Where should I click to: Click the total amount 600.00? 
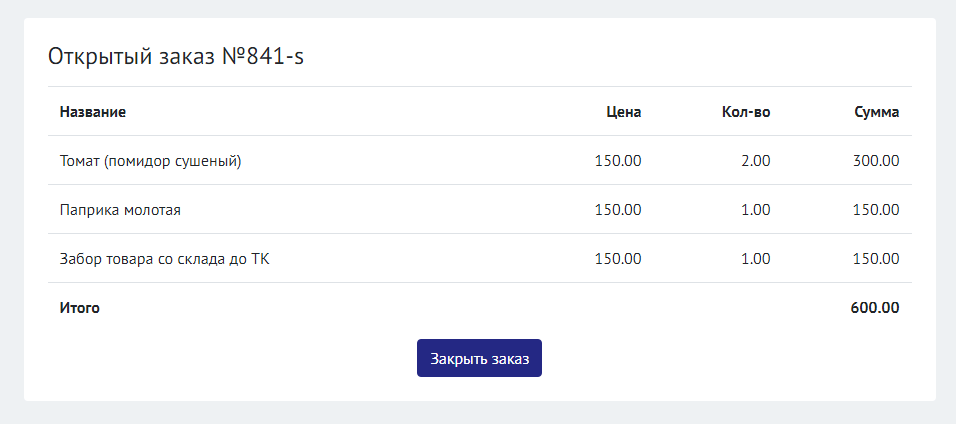click(x=875, y=308)
